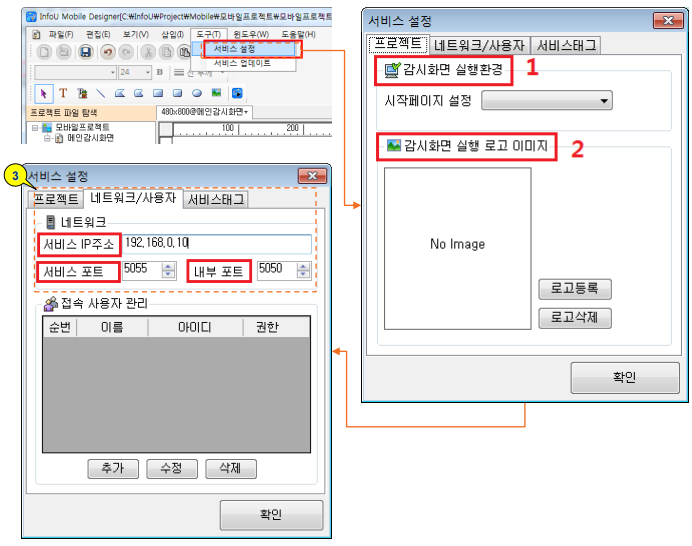The image size is (692, 546).
Task: Select the curved polygon shape tool
Action: point(139,93)
